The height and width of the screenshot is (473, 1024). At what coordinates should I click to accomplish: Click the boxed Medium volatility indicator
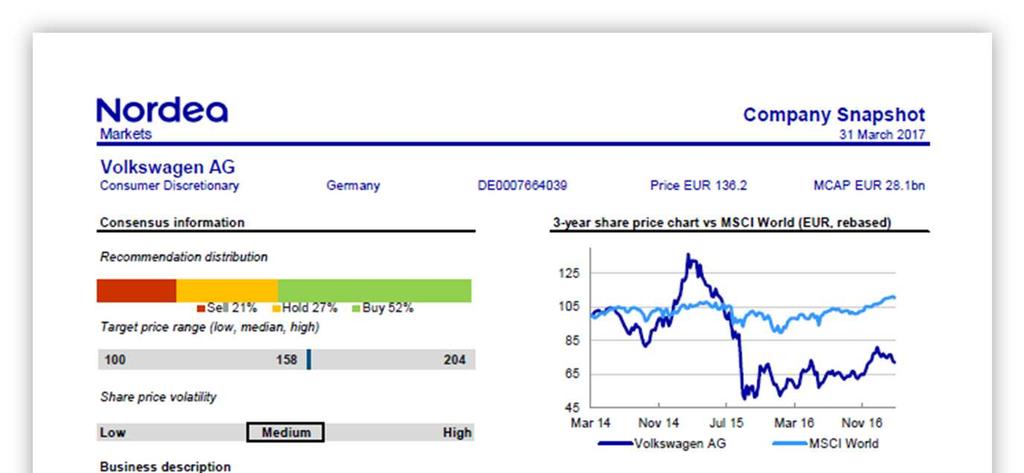285,432
